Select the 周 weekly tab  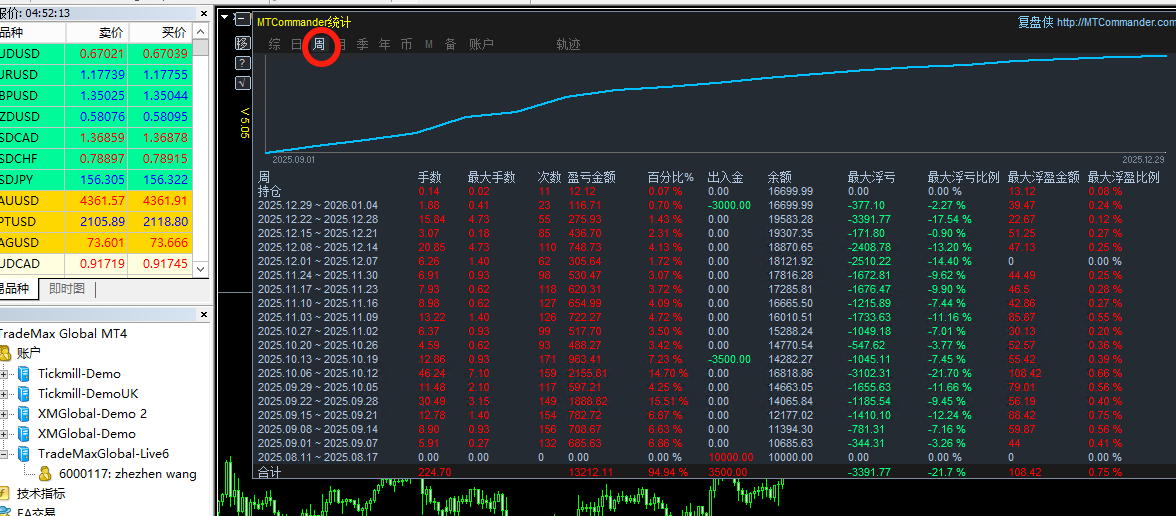(319, 45)
